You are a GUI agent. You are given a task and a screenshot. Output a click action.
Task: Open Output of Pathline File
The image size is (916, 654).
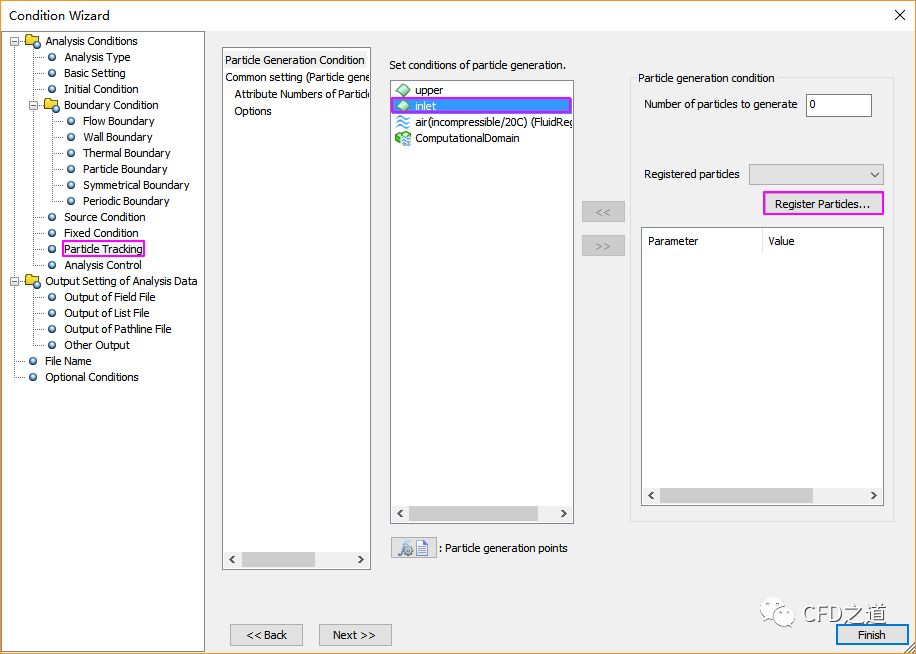coord(117,329)
